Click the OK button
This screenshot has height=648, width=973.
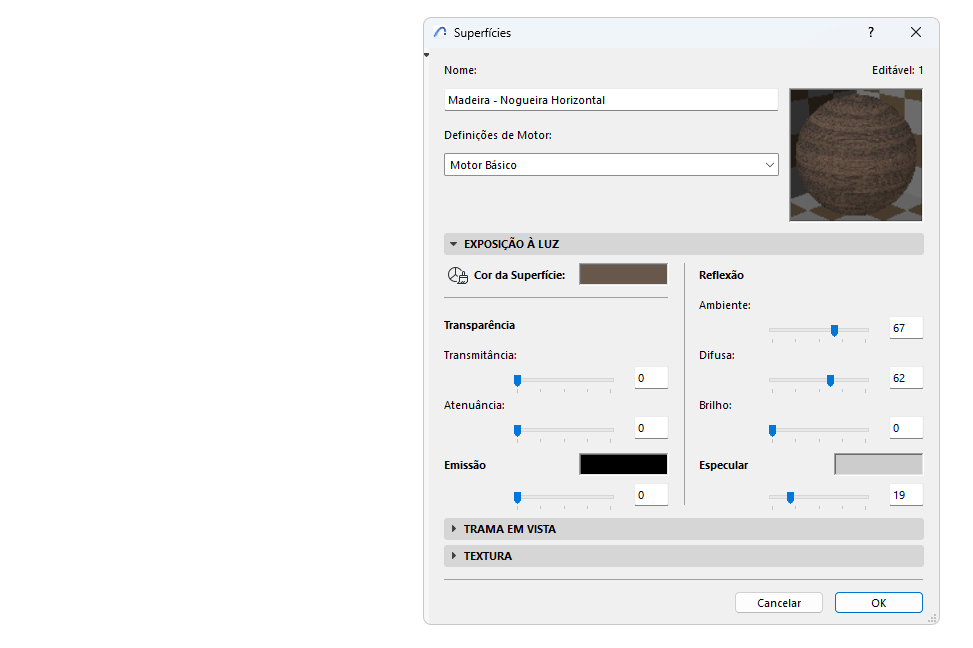[878, 602]
